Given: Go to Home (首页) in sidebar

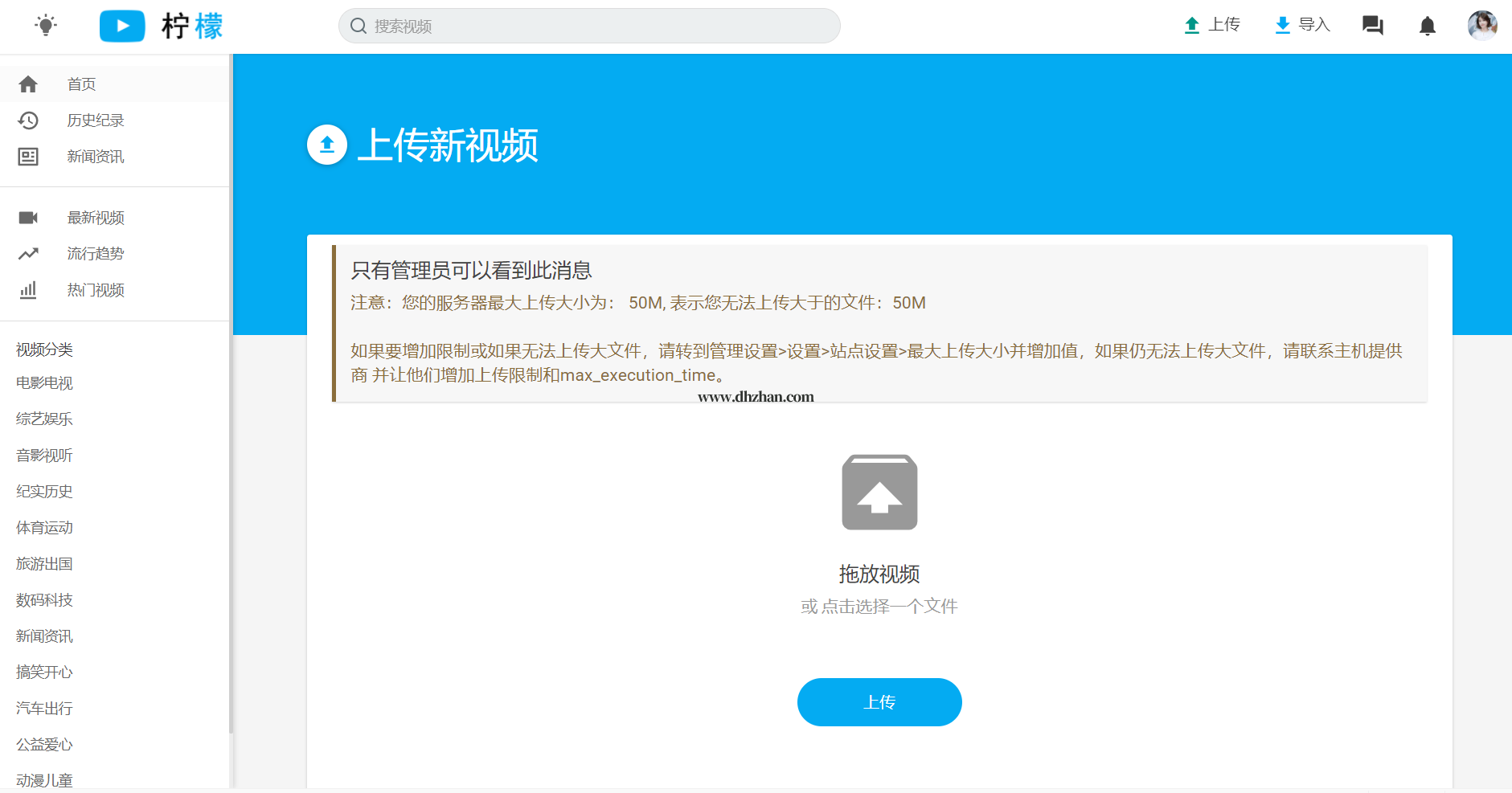Looking at the screenshot, I should 81,84.
